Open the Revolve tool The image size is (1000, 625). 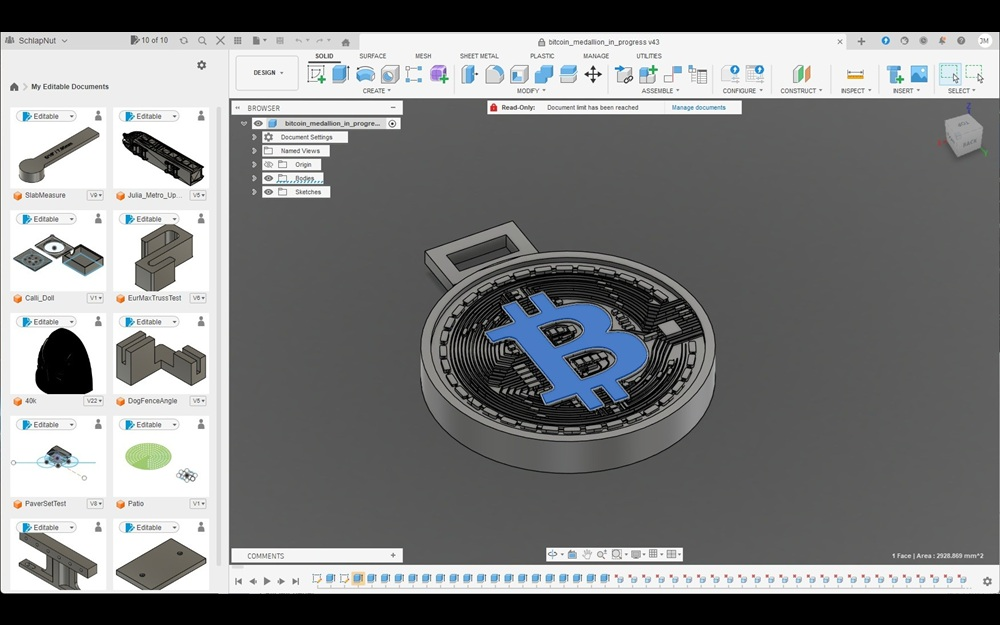tap(364, 75)
